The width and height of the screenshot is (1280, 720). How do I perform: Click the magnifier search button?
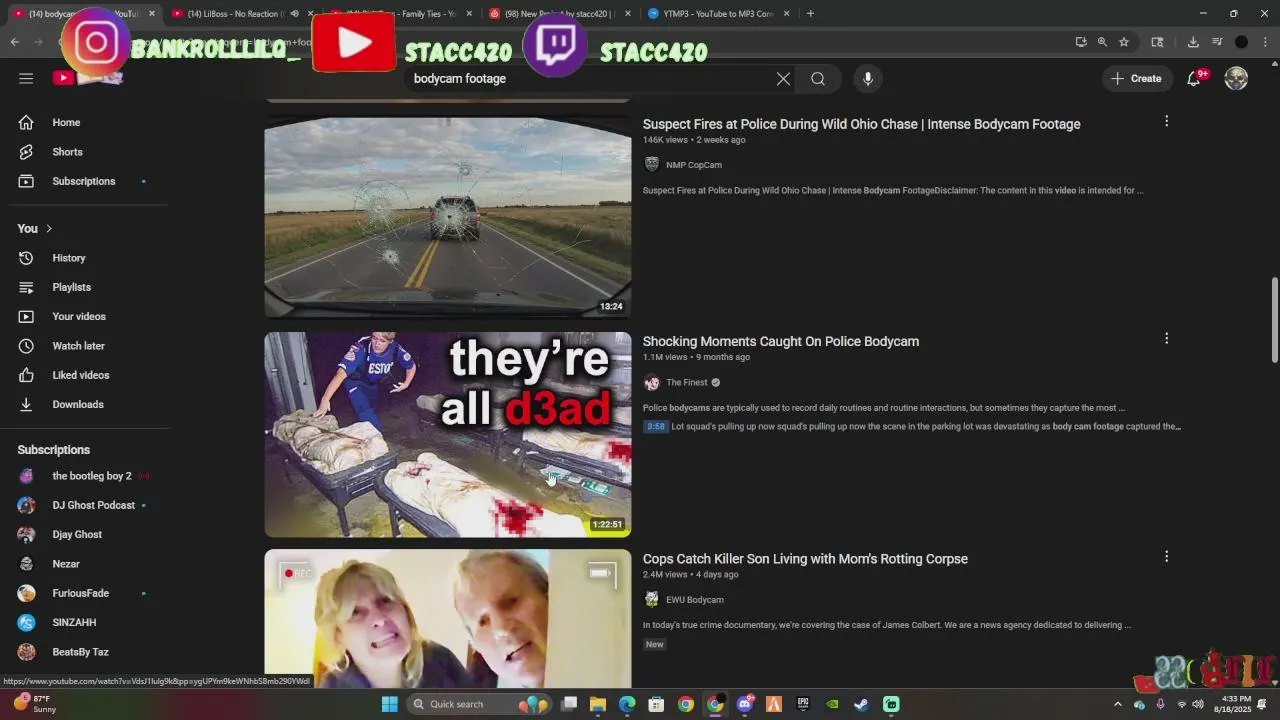818,79
